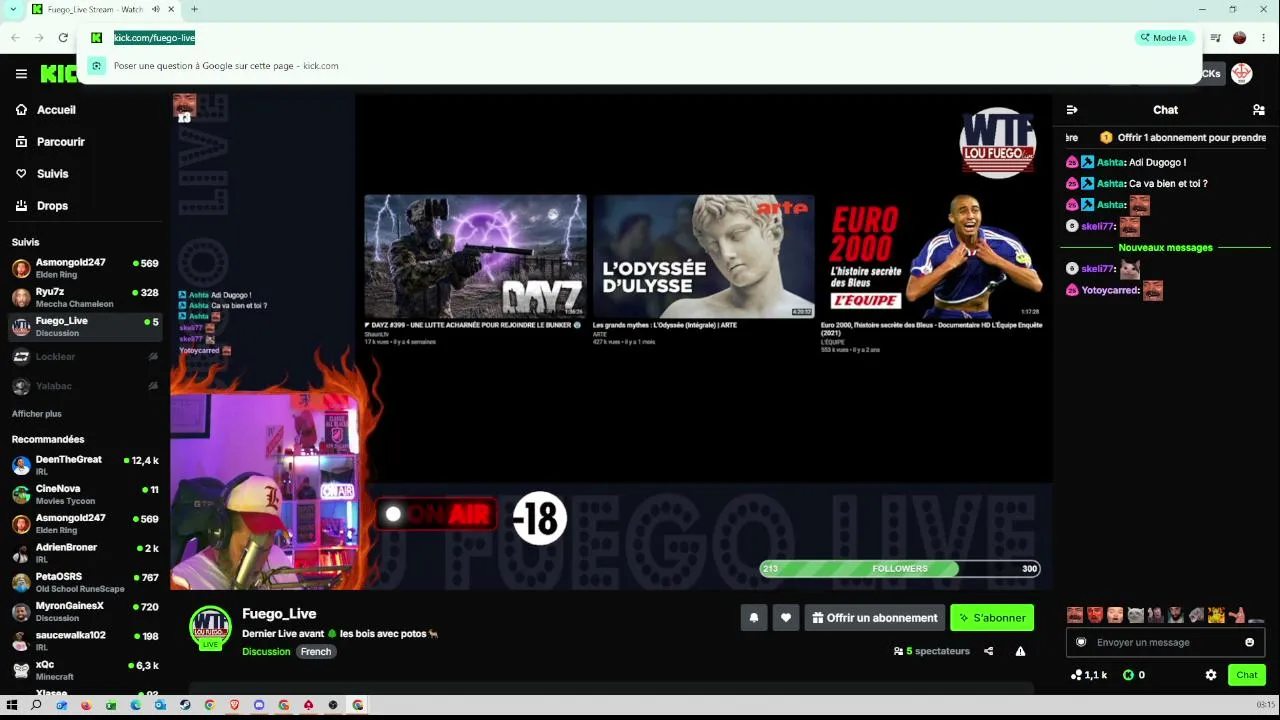Open chat user list icon
The image size is (1280, 720).
(1259, 110)
